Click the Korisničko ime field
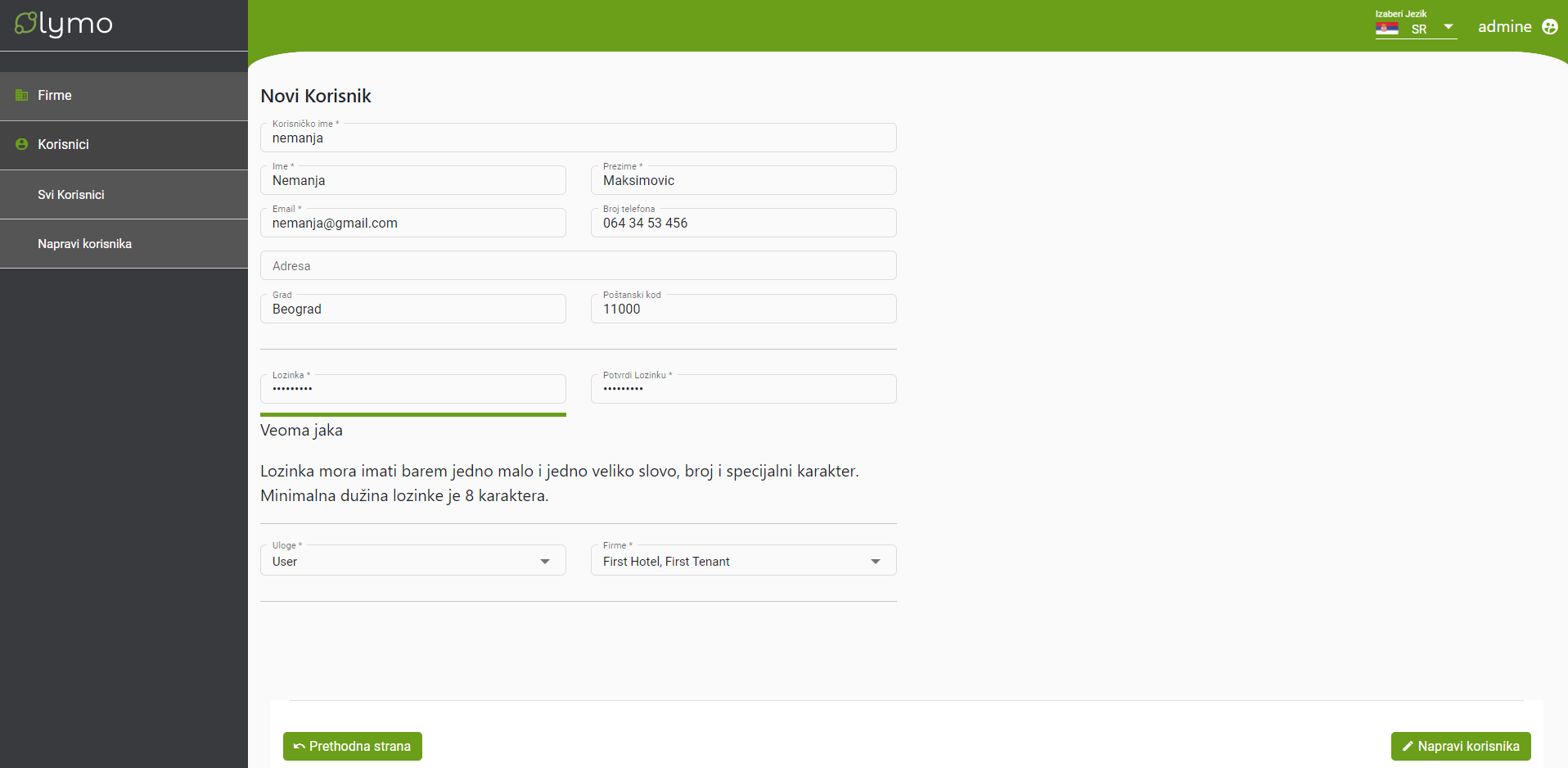This screenshot has width=1568, height=768. (578, 138)
